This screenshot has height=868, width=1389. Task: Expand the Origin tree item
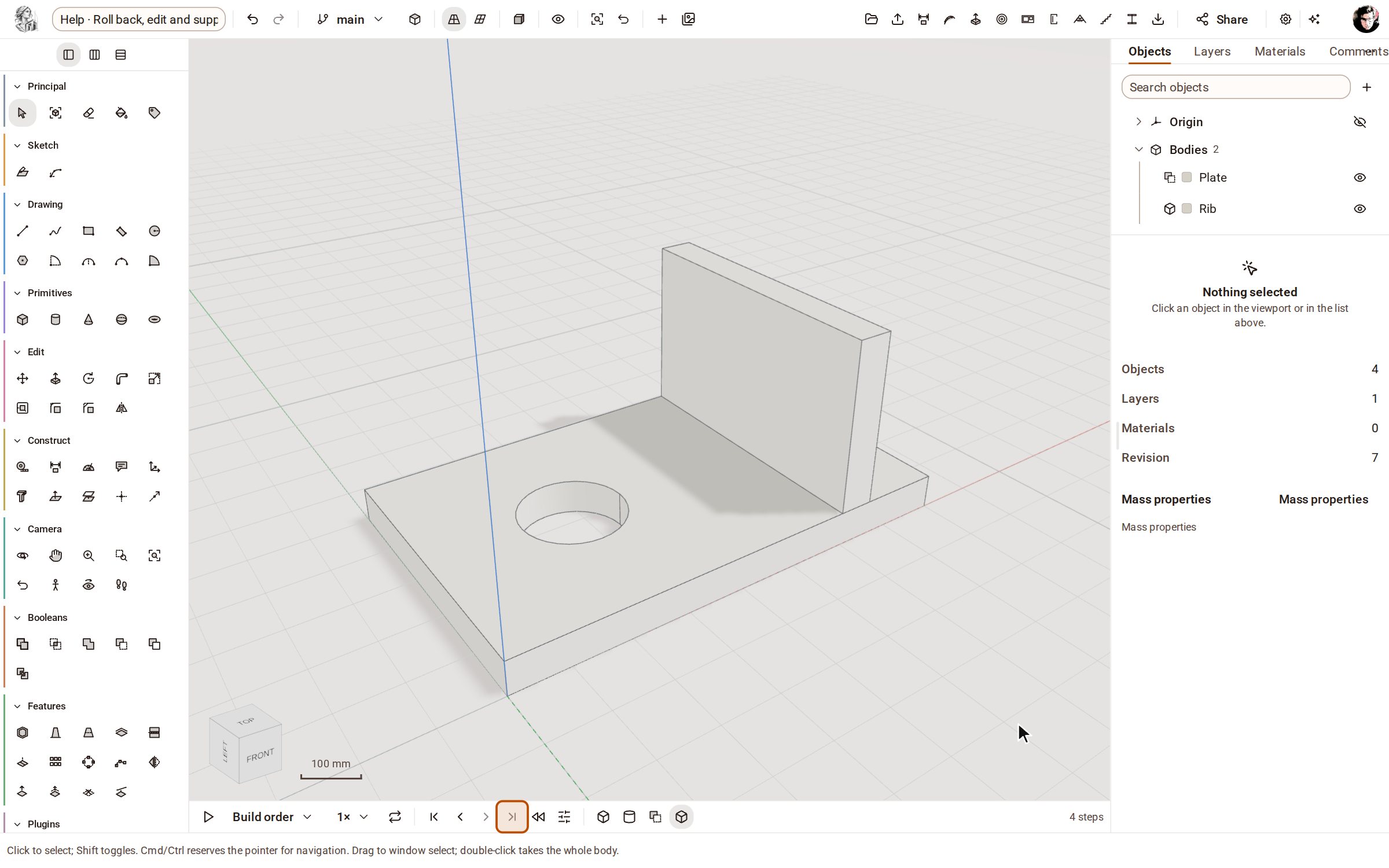pyautogui.click(x=1138, y=122)
